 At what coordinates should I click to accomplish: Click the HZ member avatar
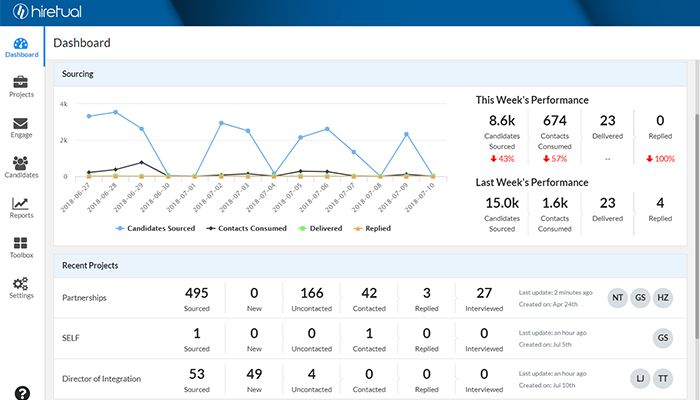click(x=663, y=298)
